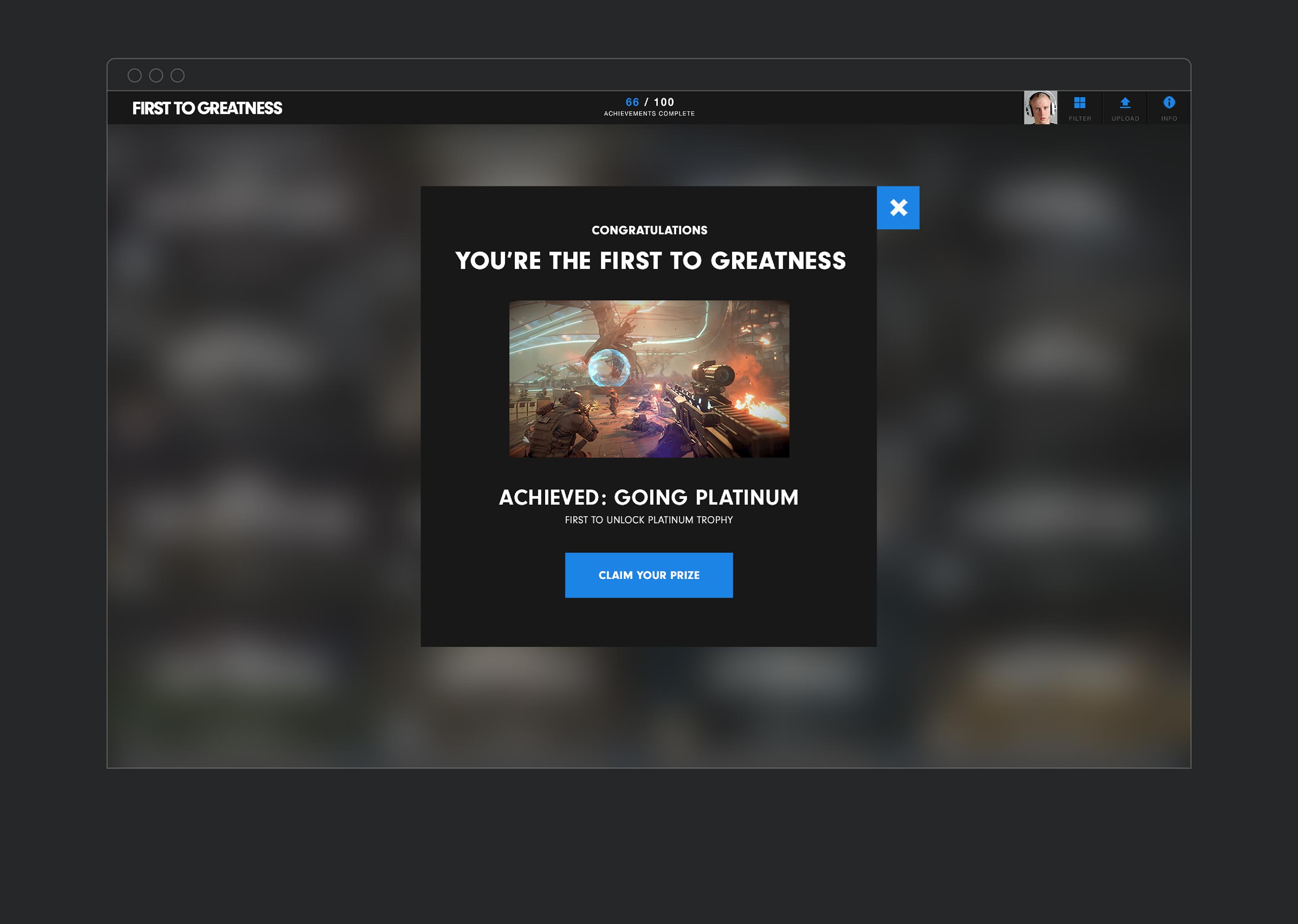This screenshot has height=924, width=1298.
Task: Click the Achievements Complete label
Action: (649, 114)
